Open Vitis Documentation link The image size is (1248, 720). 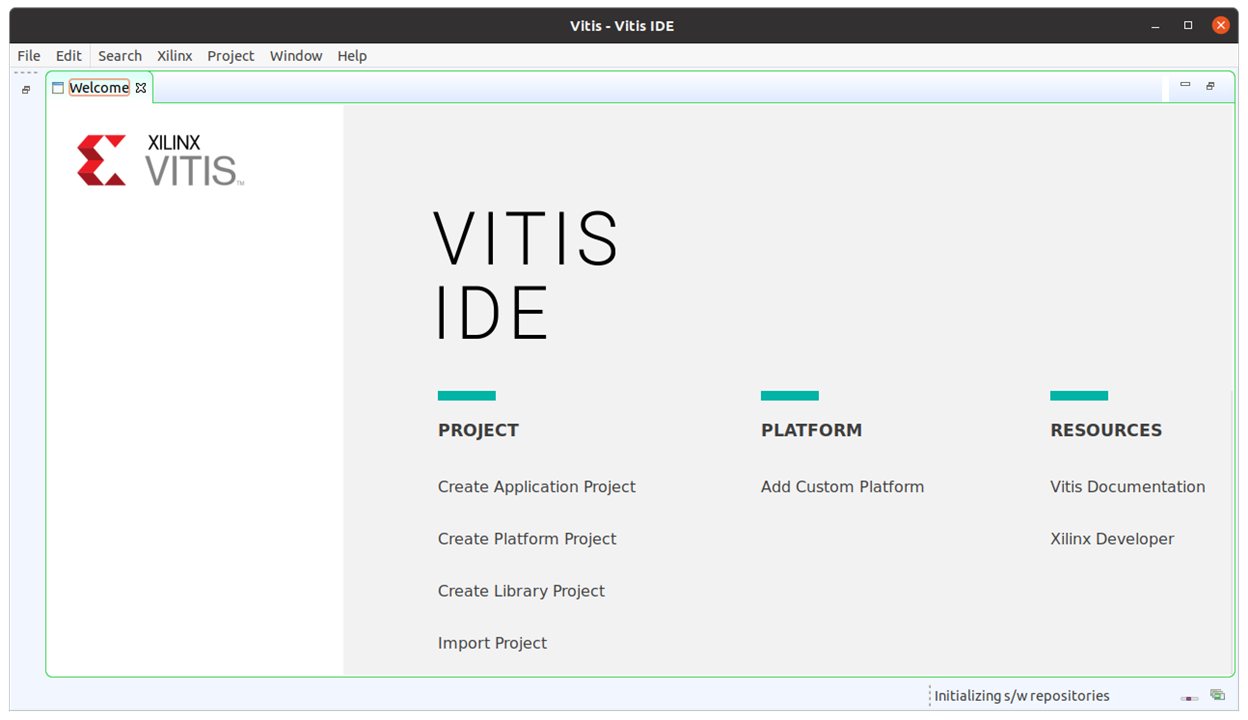[1127, 487]
